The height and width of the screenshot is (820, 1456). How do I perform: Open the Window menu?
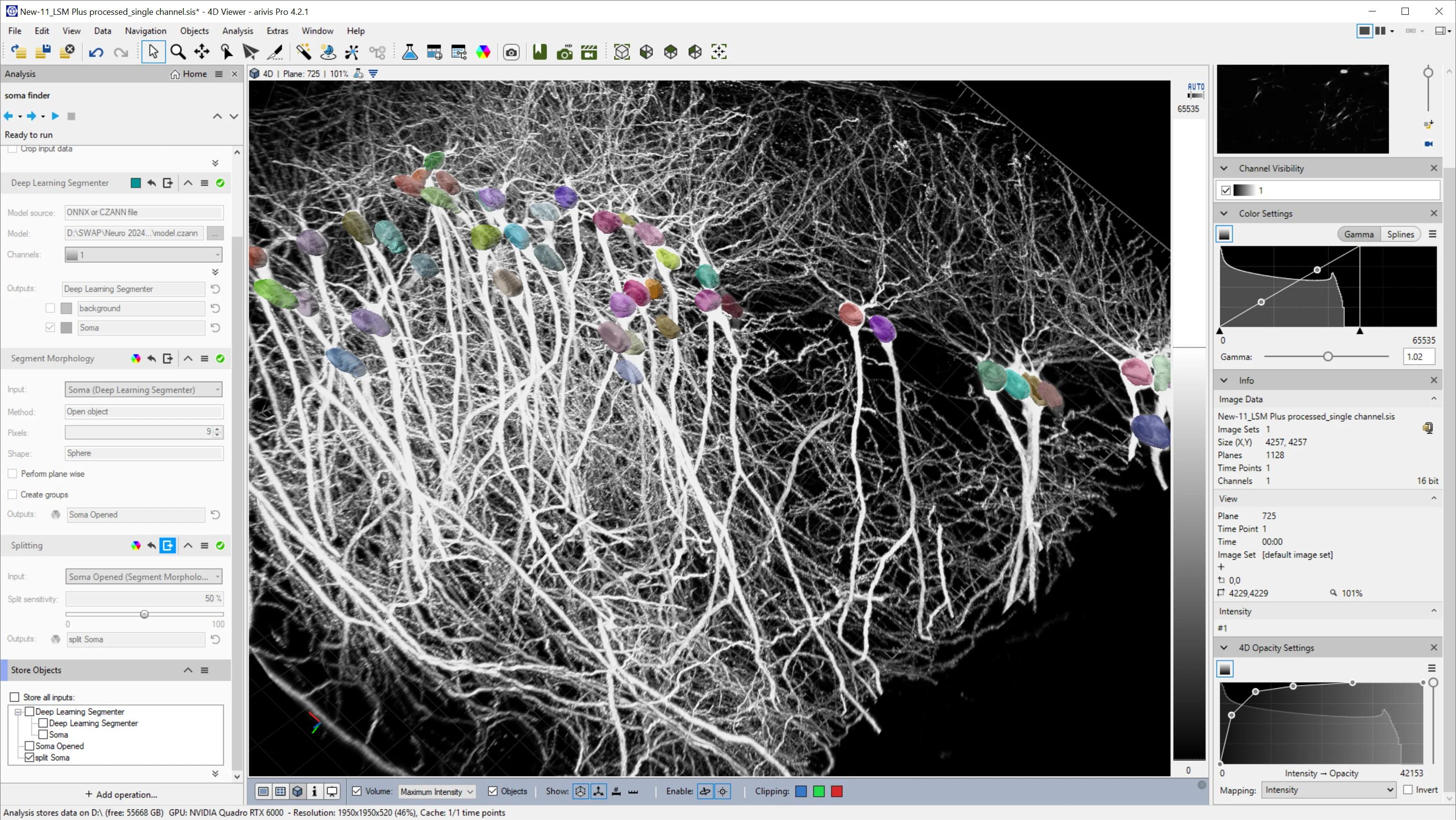(x=317, y=31)
